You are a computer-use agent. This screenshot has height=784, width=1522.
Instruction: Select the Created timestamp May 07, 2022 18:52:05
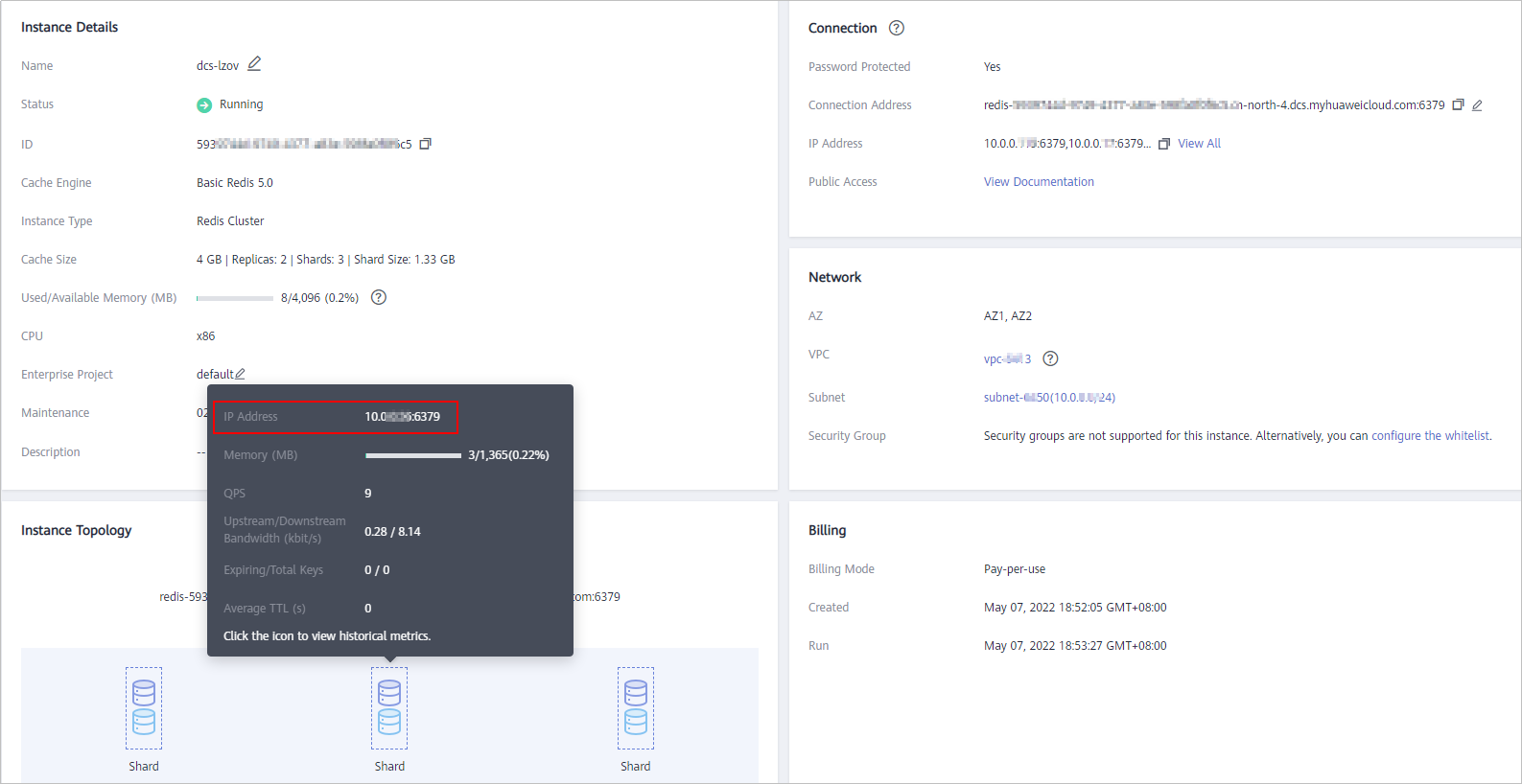(x=1075, y=608)
